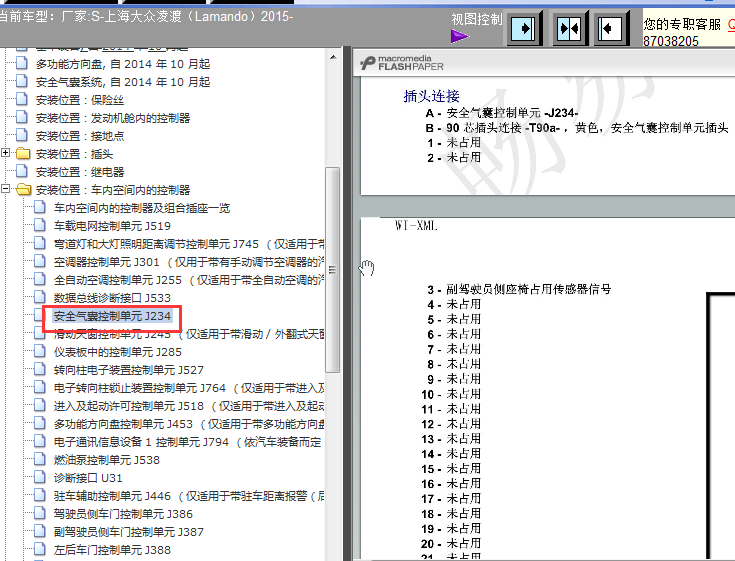Click document icon beside 燃油泵控制单元 J538

[40, 459]
